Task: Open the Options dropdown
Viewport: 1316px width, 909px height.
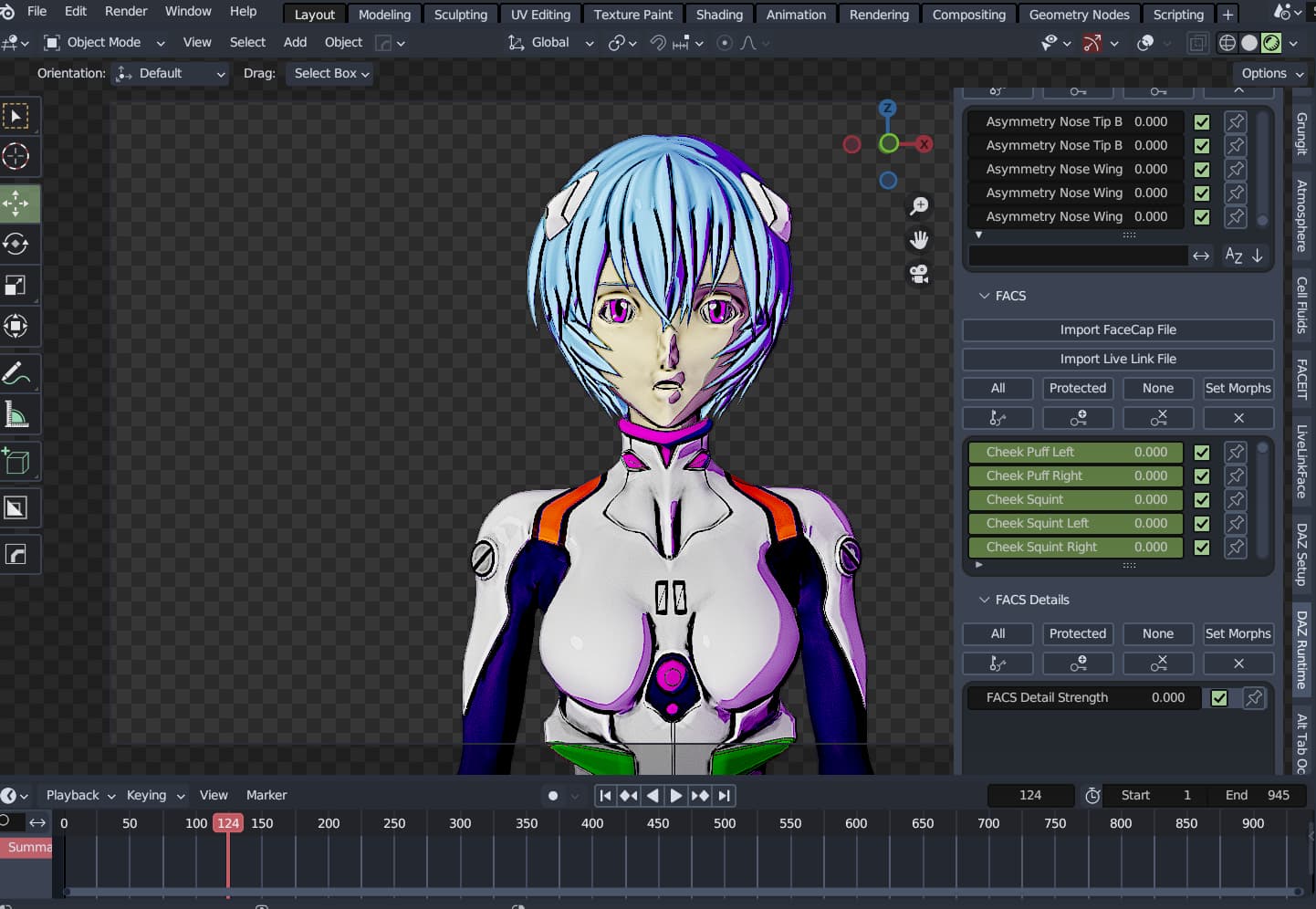Action: [x=1271, y=74]
